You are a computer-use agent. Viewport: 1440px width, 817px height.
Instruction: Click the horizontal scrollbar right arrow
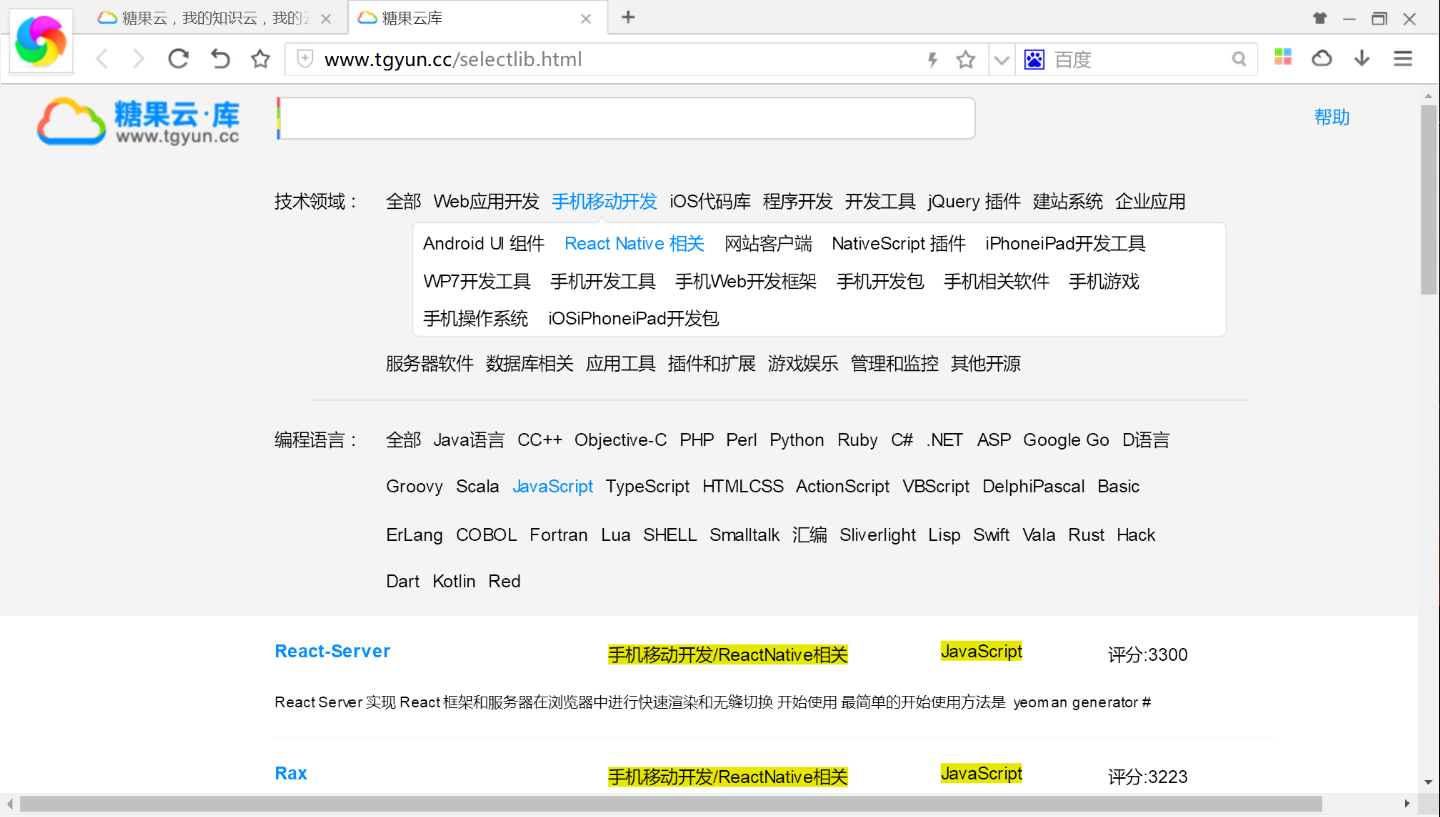pyautogui.click(x=1407, y=804)
